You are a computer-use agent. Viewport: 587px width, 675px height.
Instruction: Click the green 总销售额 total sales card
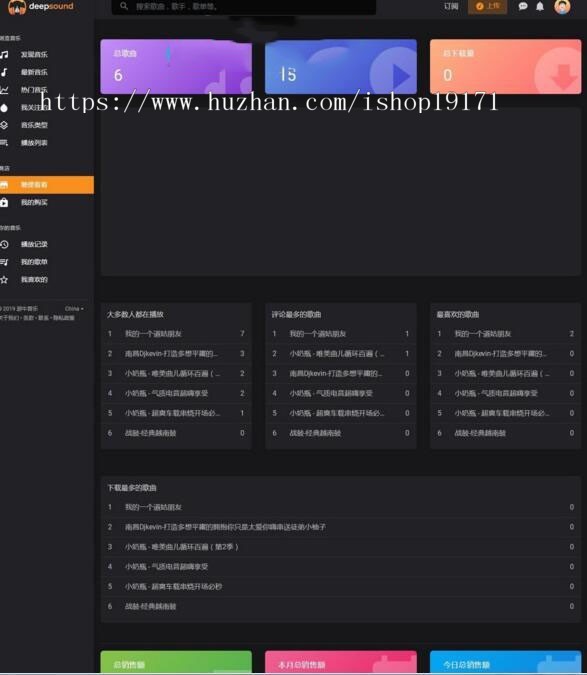pos(176,662)
